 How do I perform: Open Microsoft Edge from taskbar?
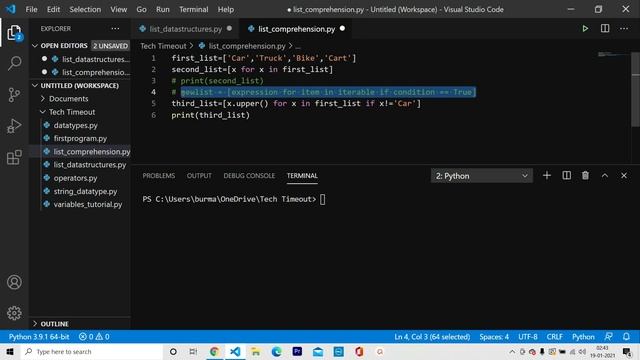(276, 351)
